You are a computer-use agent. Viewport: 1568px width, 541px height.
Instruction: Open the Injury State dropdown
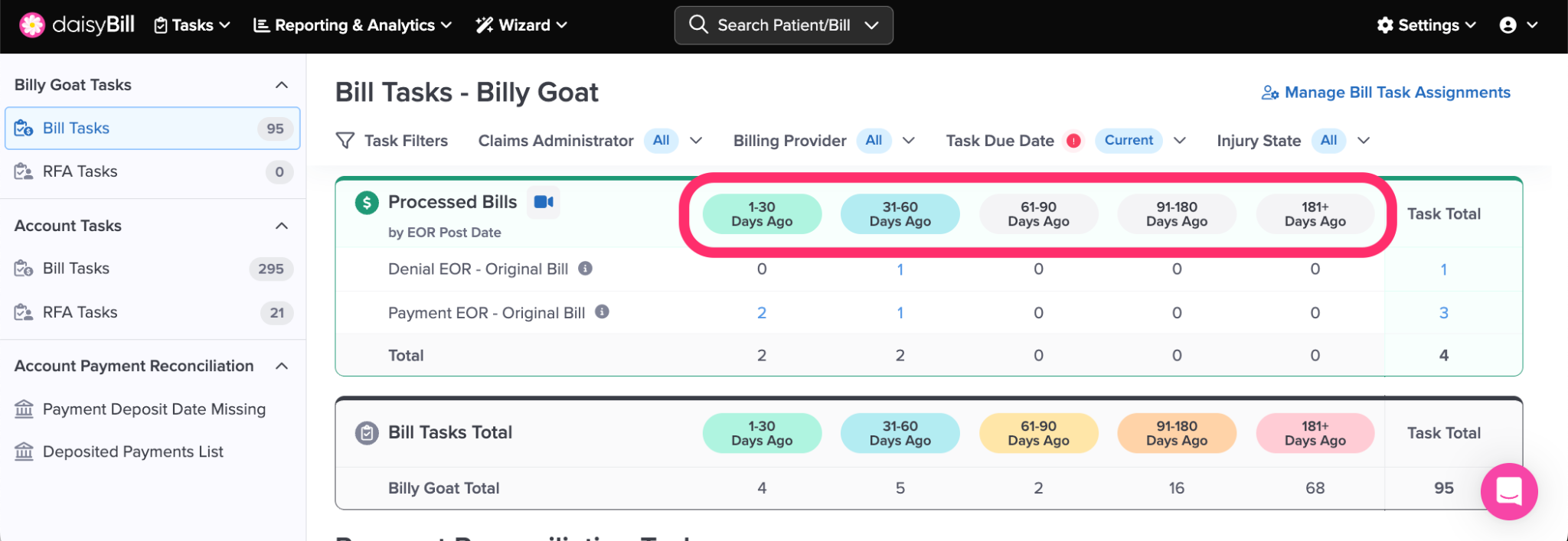[1364, 141]
